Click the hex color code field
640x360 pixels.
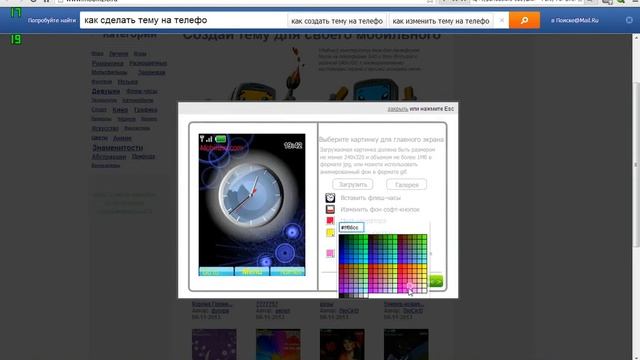click(351, 227)
